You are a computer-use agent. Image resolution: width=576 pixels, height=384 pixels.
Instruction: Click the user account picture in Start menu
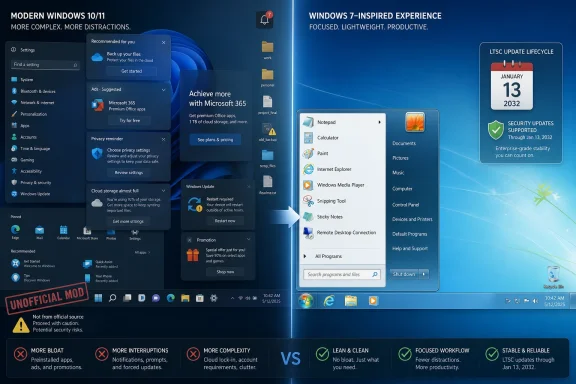pyautogui.click(x=415, y=122)
